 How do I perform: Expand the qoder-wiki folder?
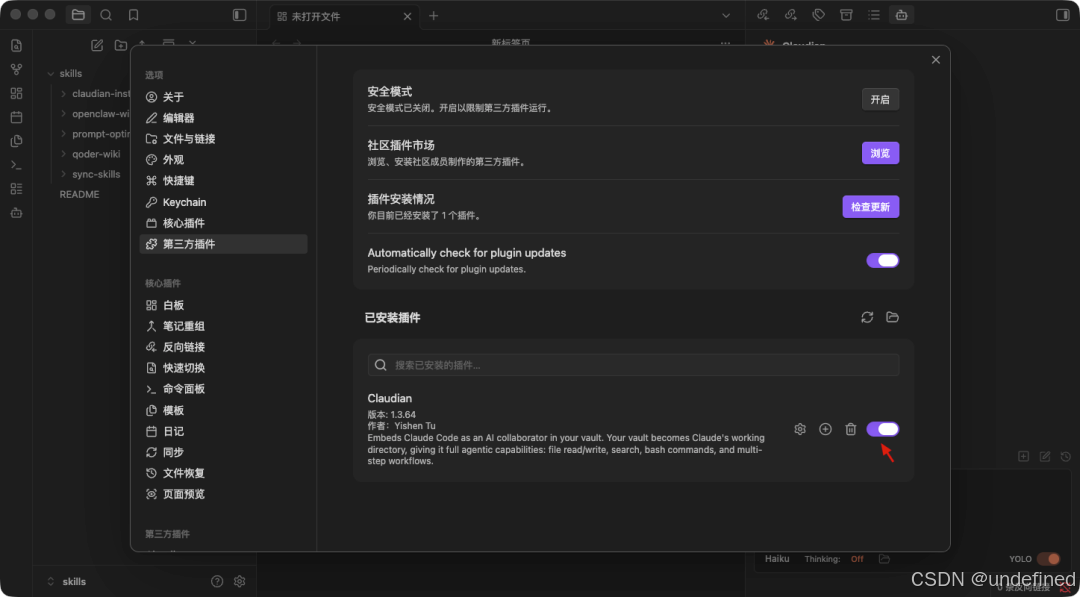pyautogui.click(x=63, y=154)
